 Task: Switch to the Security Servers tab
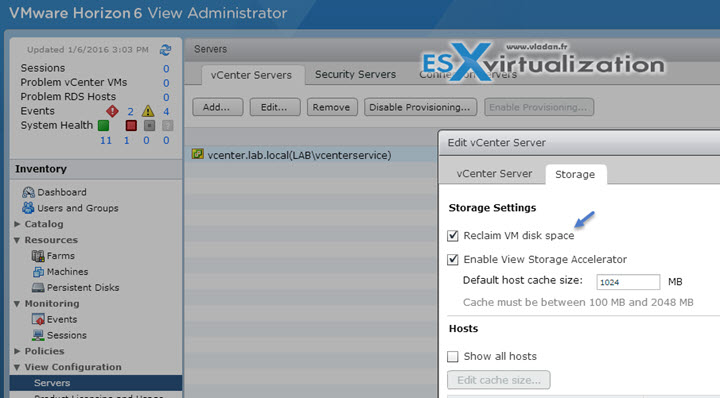coord(355,74)
